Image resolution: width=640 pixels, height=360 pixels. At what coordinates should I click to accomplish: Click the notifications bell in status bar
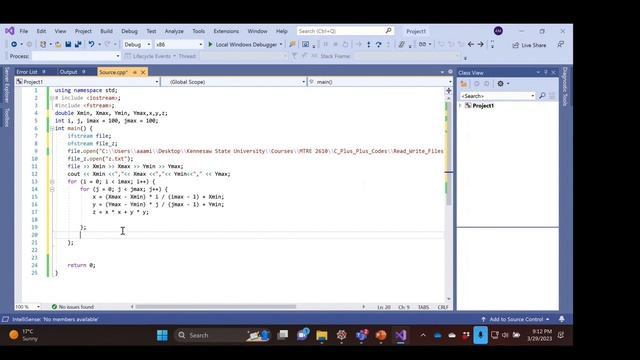click(562, 319)
